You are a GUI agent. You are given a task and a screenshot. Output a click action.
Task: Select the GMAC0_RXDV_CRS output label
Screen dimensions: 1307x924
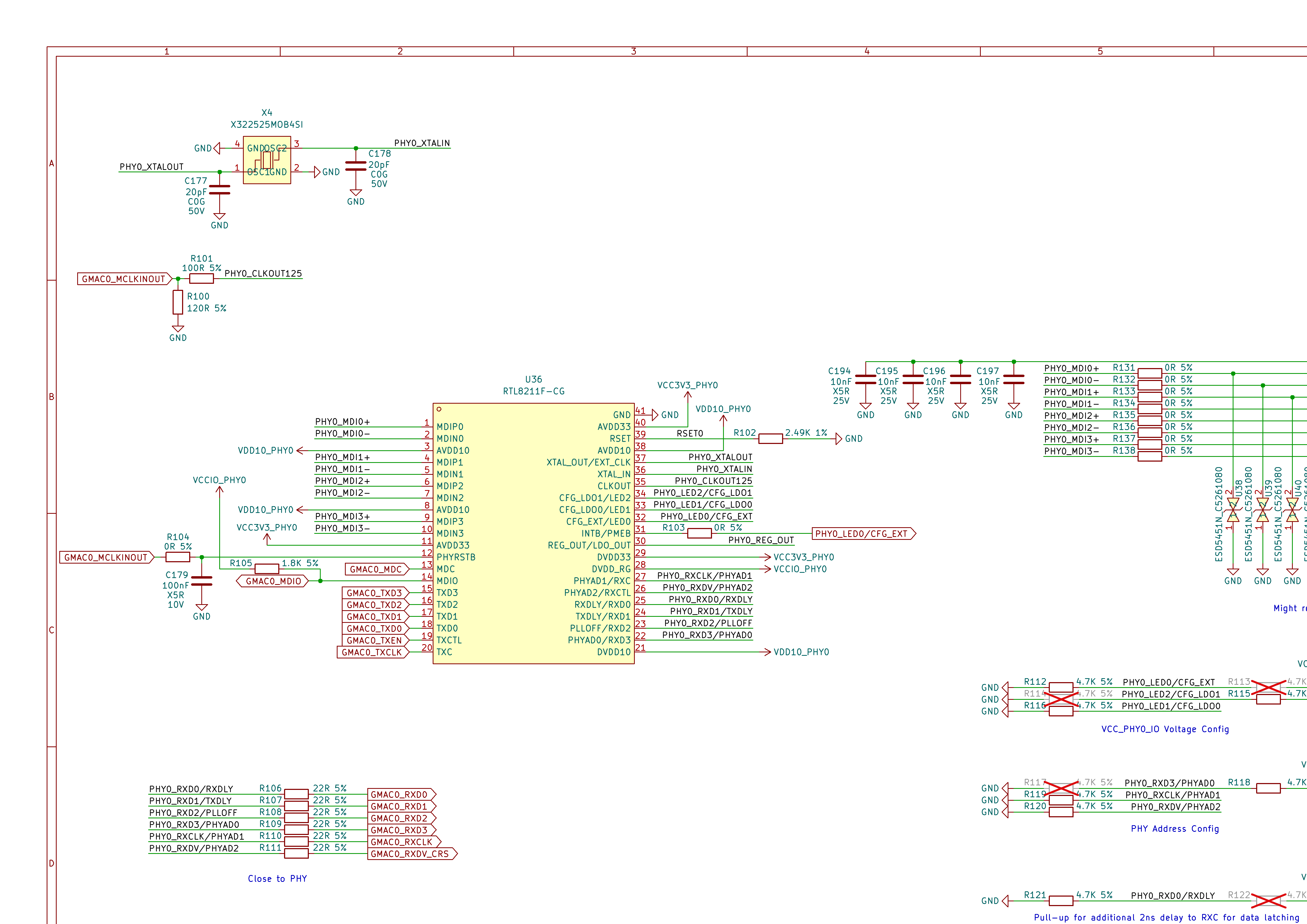pyautogui.click(x=412, y=853)
